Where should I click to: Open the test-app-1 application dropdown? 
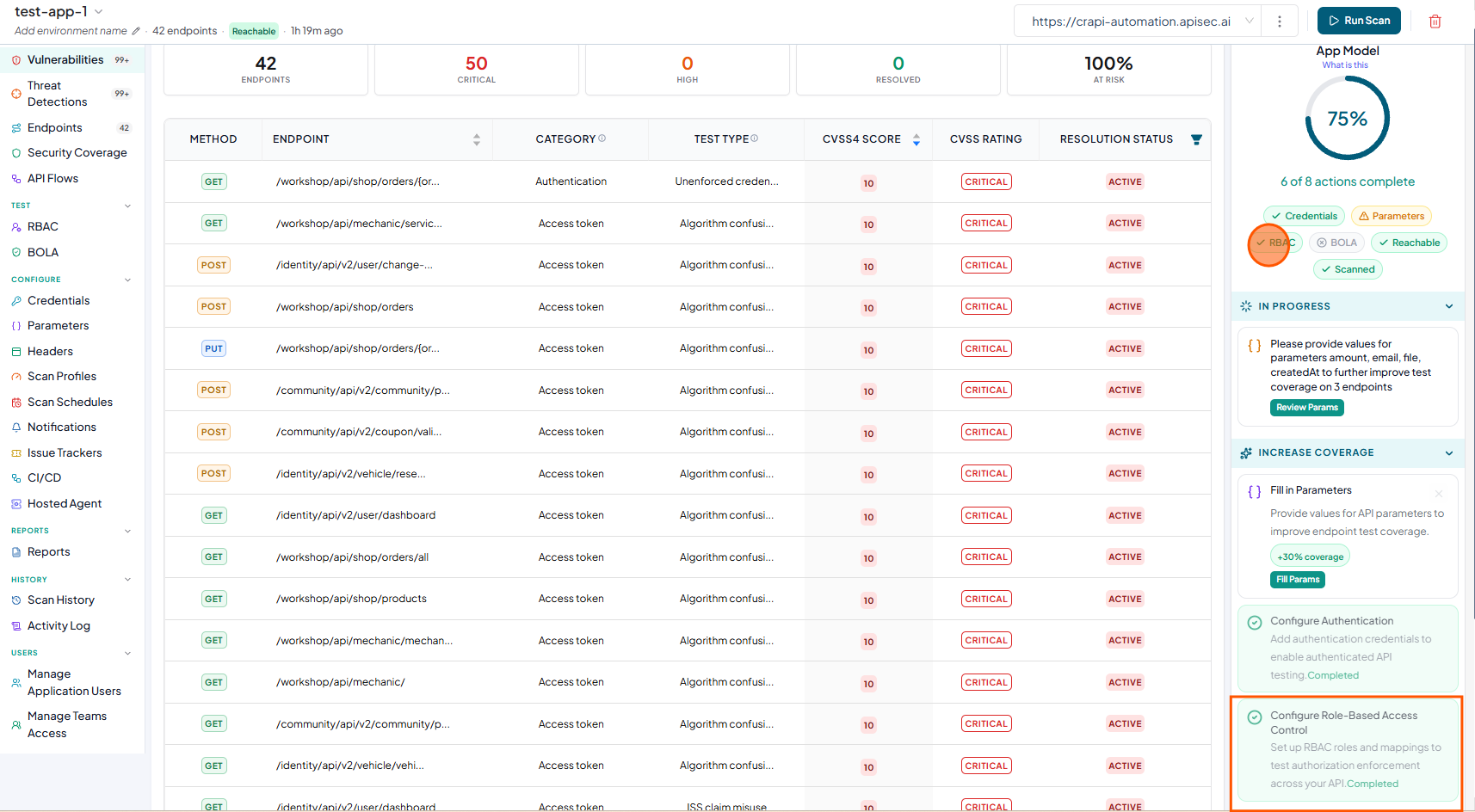point(98,11)
